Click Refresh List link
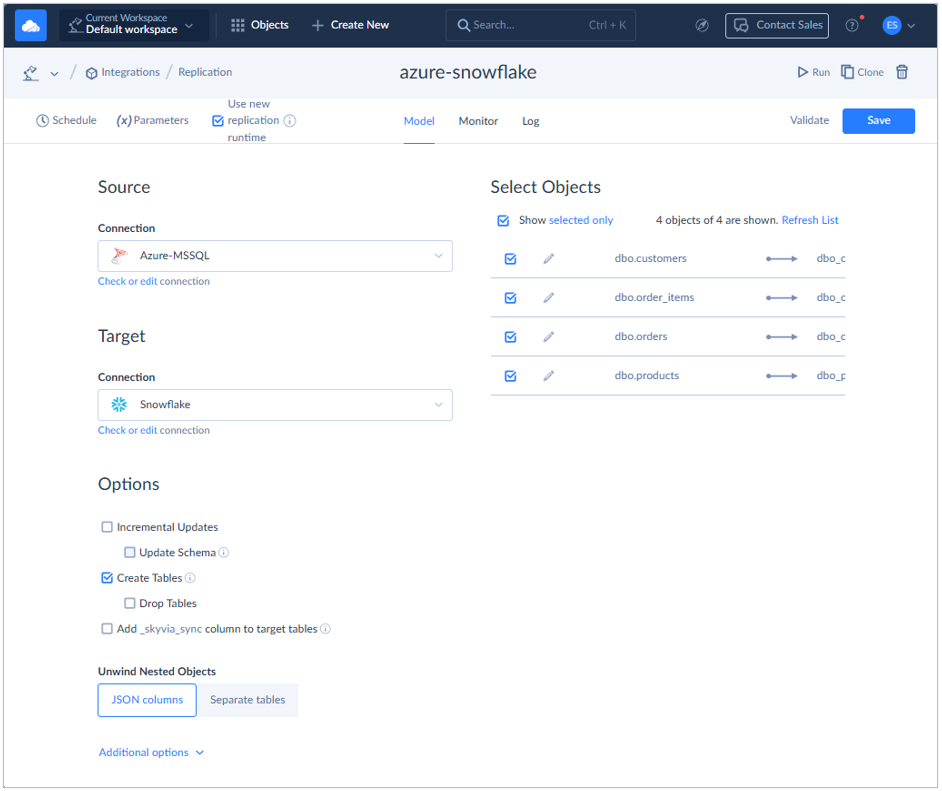 click(x=810, y=220)
